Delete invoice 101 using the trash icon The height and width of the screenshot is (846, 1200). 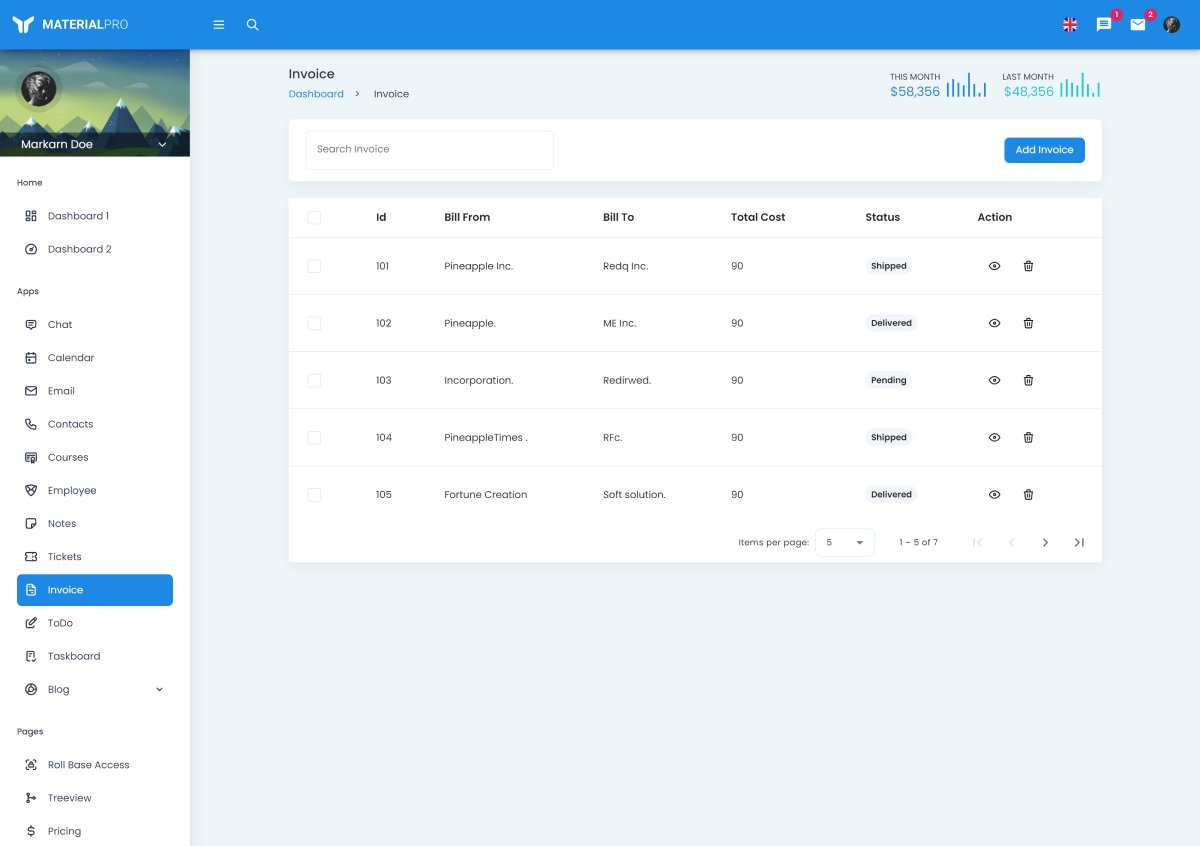coord(1028,266)
